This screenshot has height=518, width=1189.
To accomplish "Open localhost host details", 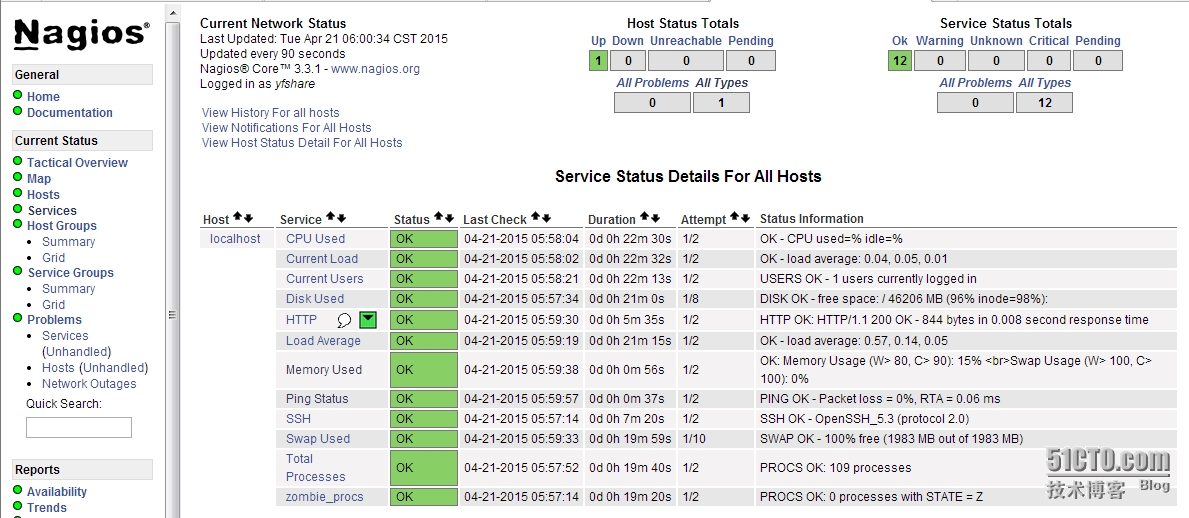I will coord(235,239).
